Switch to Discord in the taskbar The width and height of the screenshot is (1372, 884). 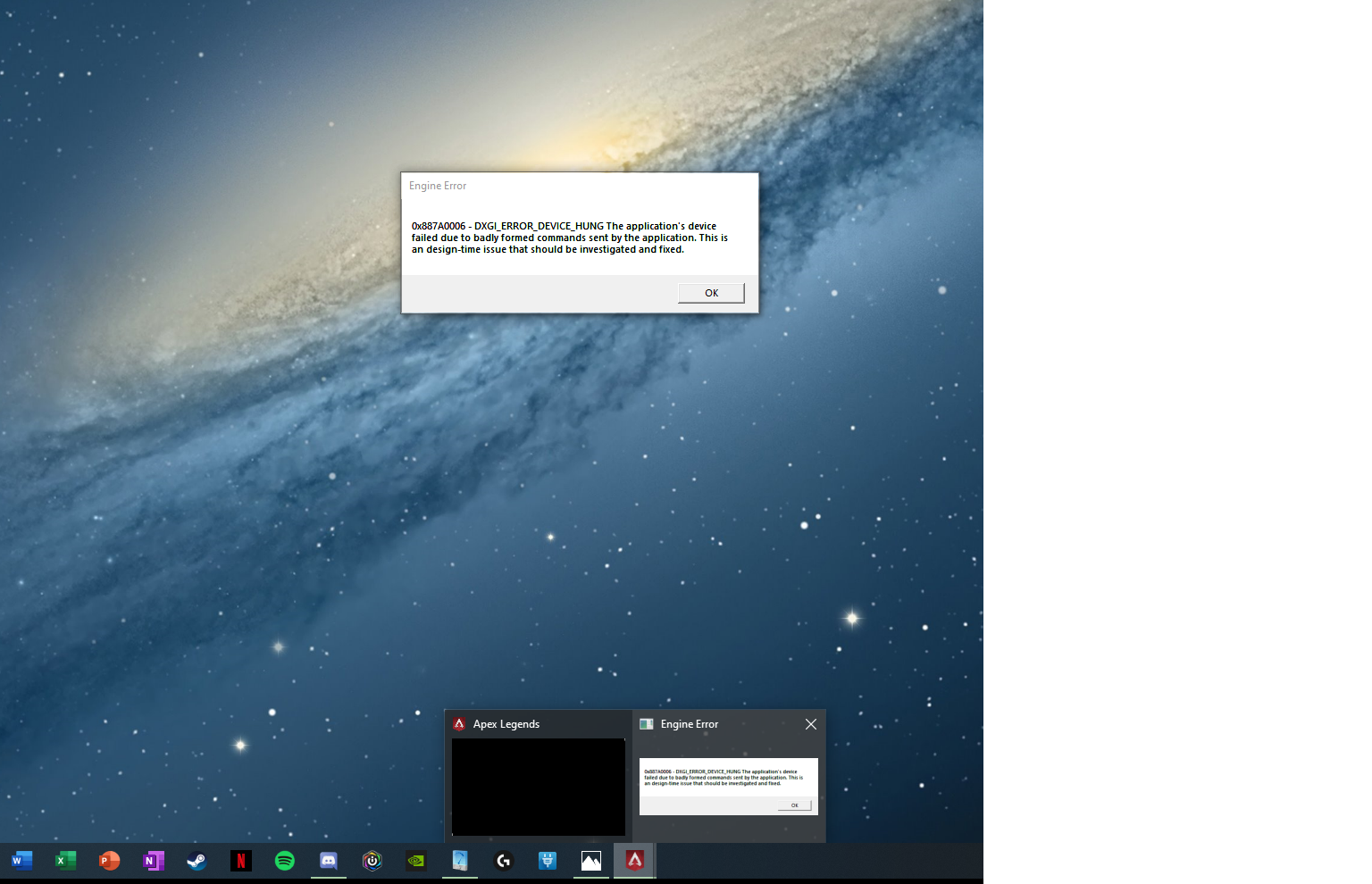click(328, 861)
